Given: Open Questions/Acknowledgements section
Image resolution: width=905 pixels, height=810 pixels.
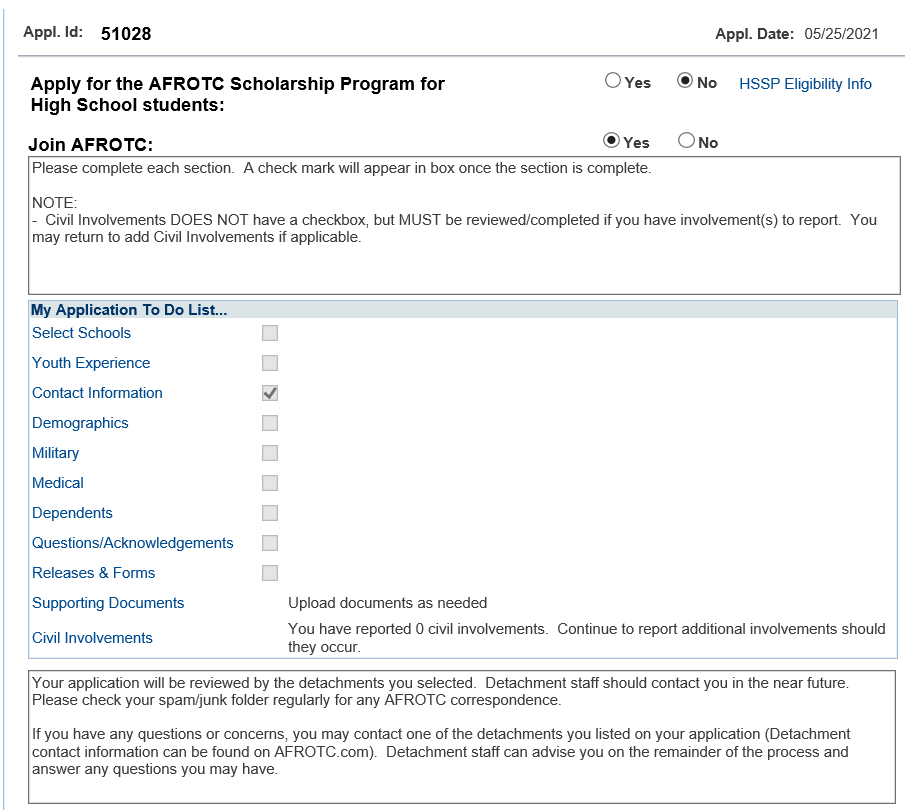Looking at the screenshot, I should tap(132, 543).
